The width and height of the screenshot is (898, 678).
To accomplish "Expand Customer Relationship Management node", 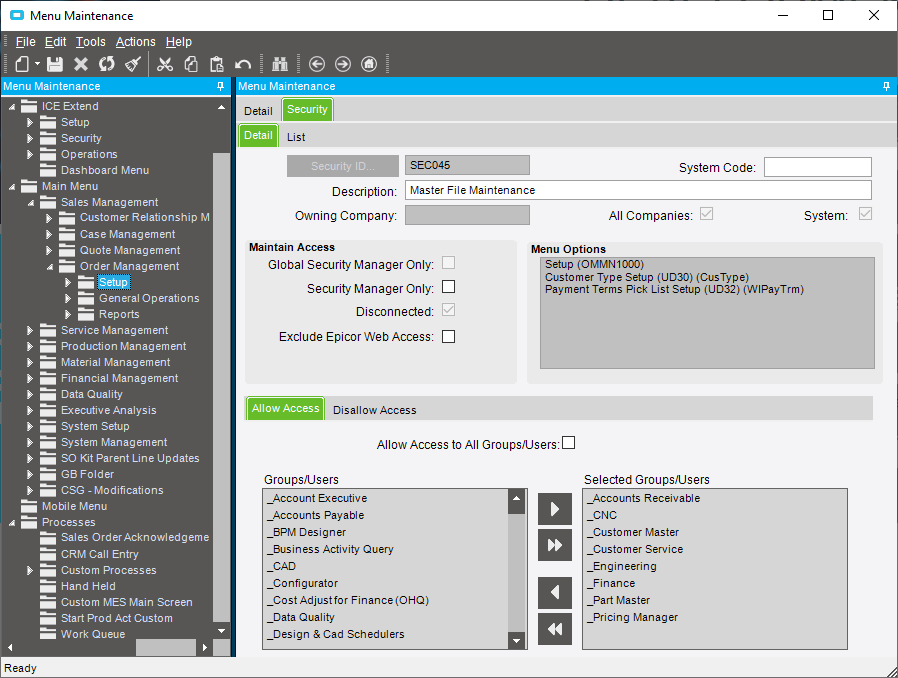I will (49, 218).
